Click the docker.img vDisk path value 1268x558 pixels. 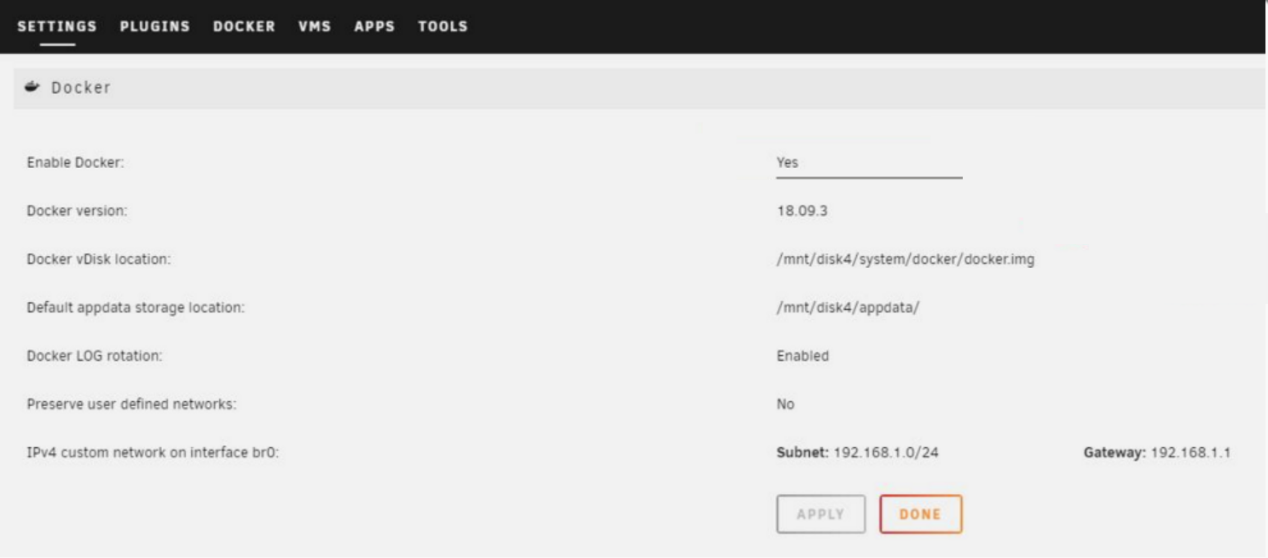(905, 260)
